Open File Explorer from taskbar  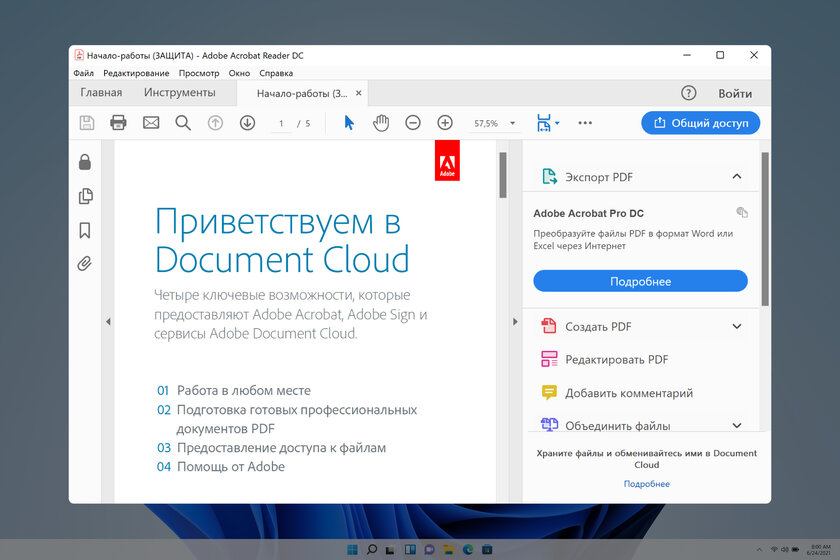click(x=448, y=549)
